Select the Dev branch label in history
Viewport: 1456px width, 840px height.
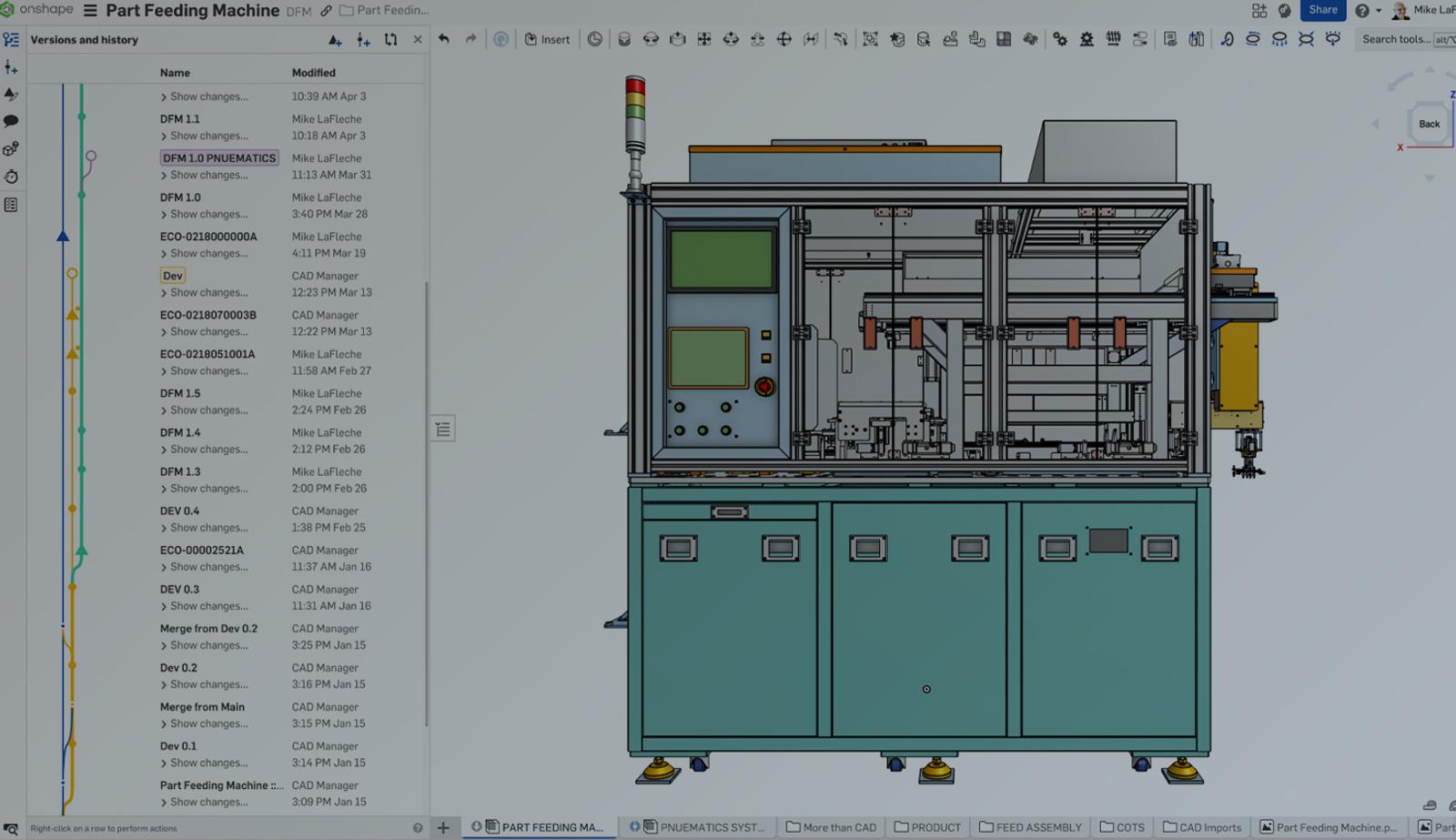pyautogui.click(x=173, y=276)
